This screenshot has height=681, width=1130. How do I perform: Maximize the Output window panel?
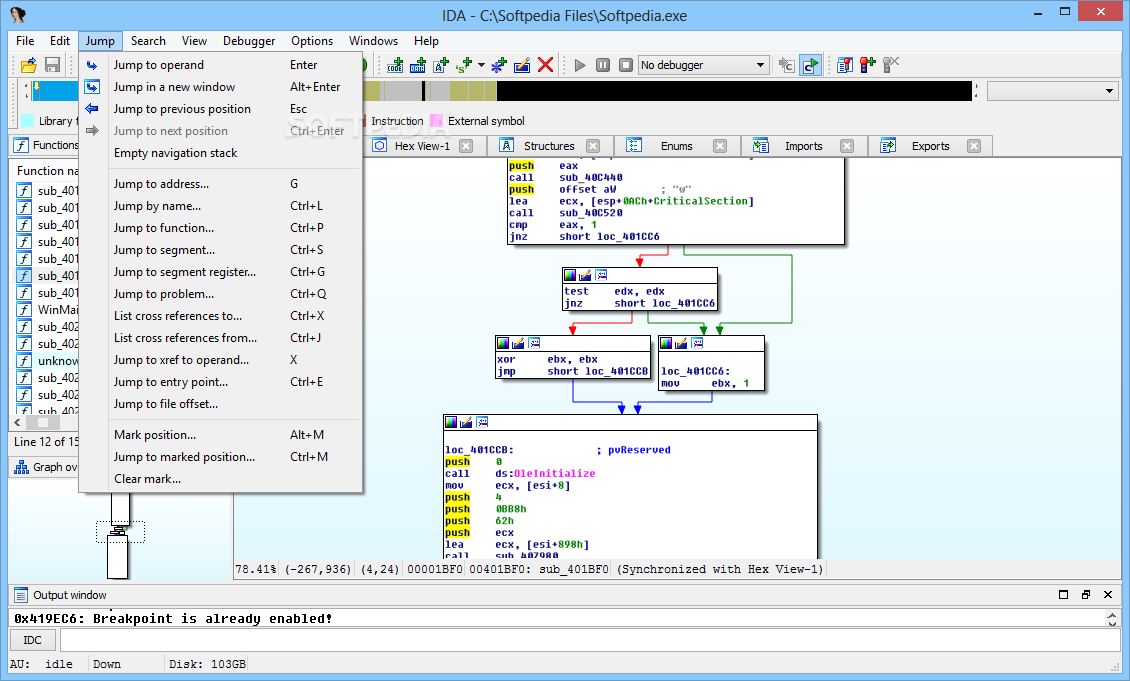click(1063, 595)
